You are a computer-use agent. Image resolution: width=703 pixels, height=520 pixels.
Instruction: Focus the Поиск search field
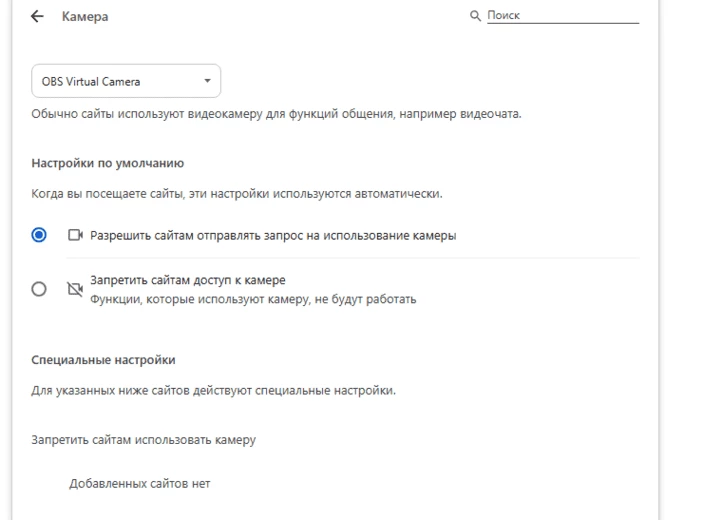(563, 16)
